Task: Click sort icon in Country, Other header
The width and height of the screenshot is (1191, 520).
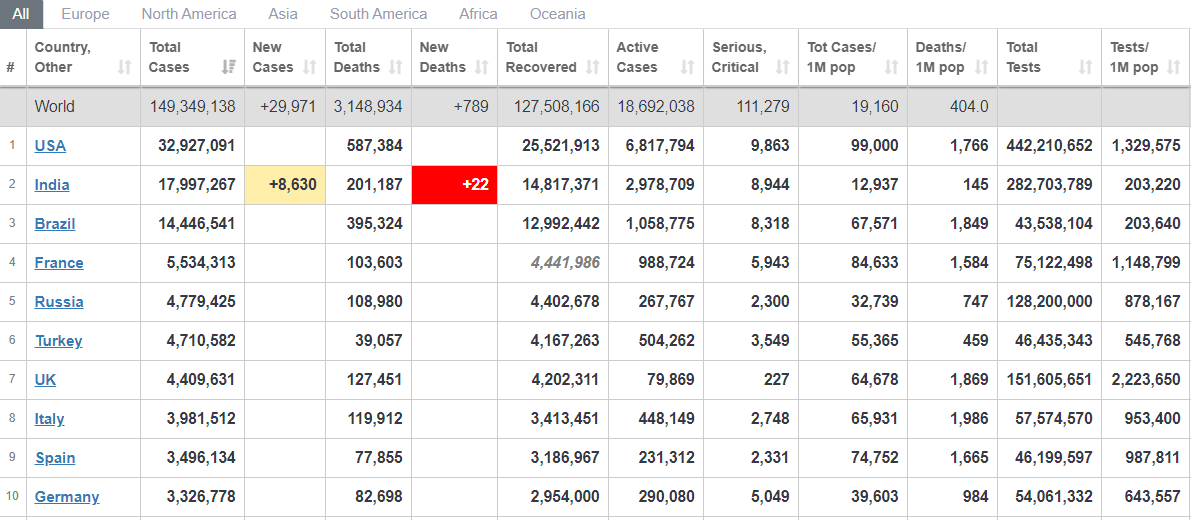Action: (124, 68)
